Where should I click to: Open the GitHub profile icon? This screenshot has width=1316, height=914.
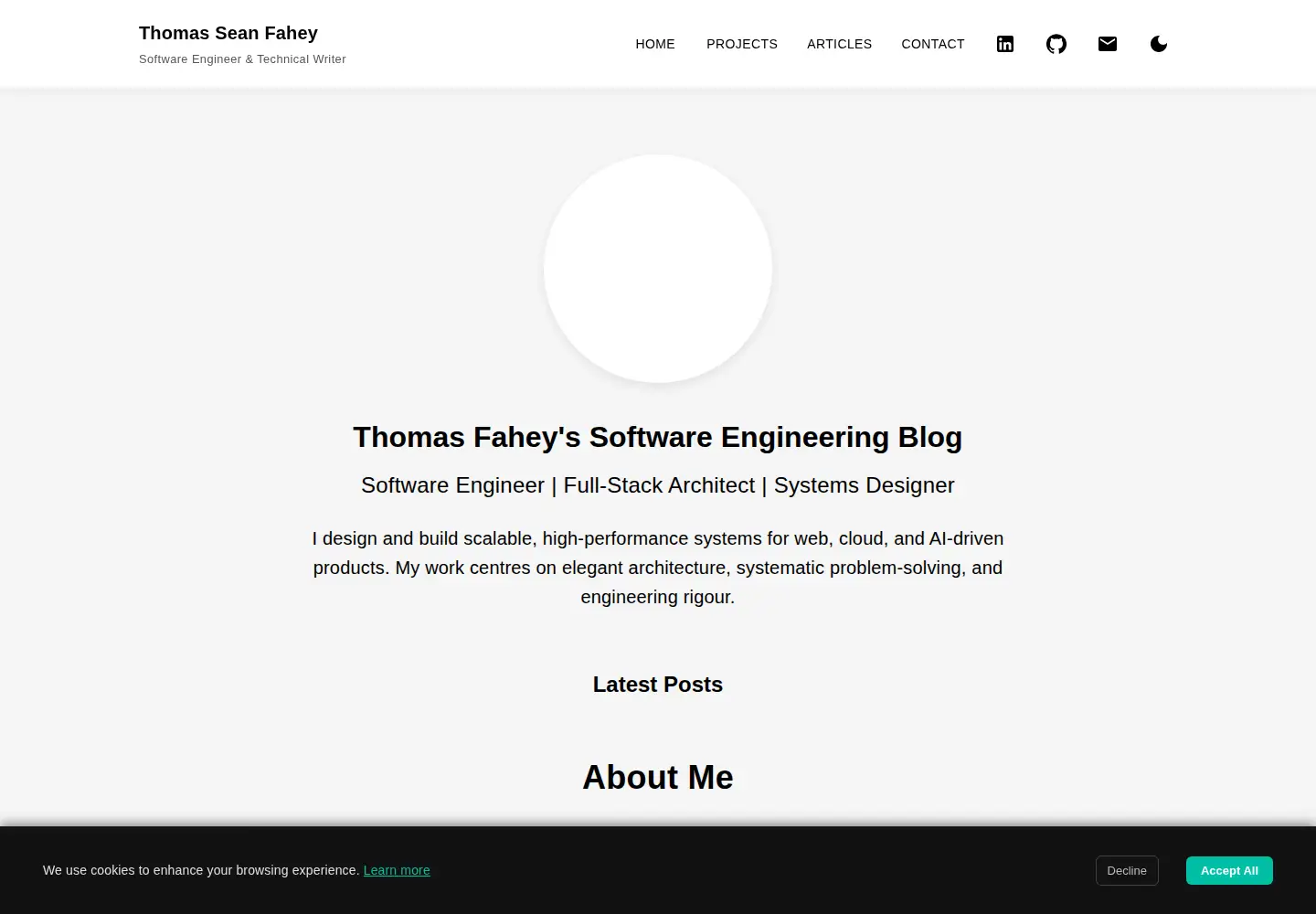coord(1056,44)
